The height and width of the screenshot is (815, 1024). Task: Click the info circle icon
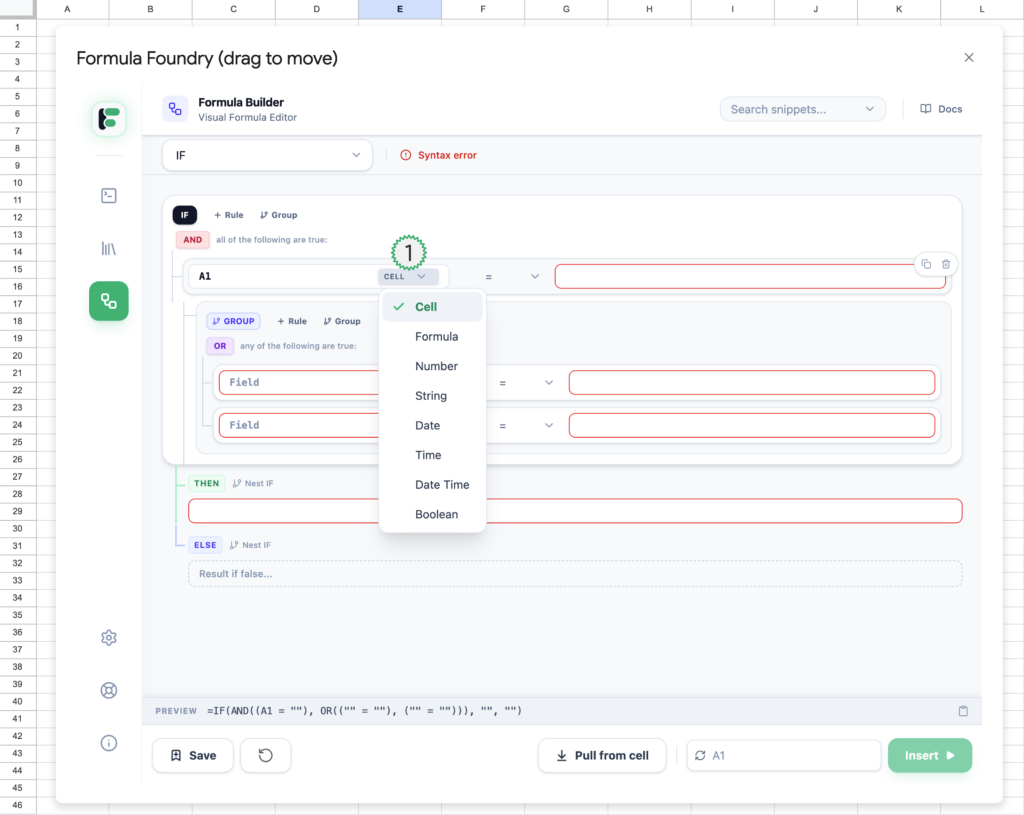tap(109, 742)
